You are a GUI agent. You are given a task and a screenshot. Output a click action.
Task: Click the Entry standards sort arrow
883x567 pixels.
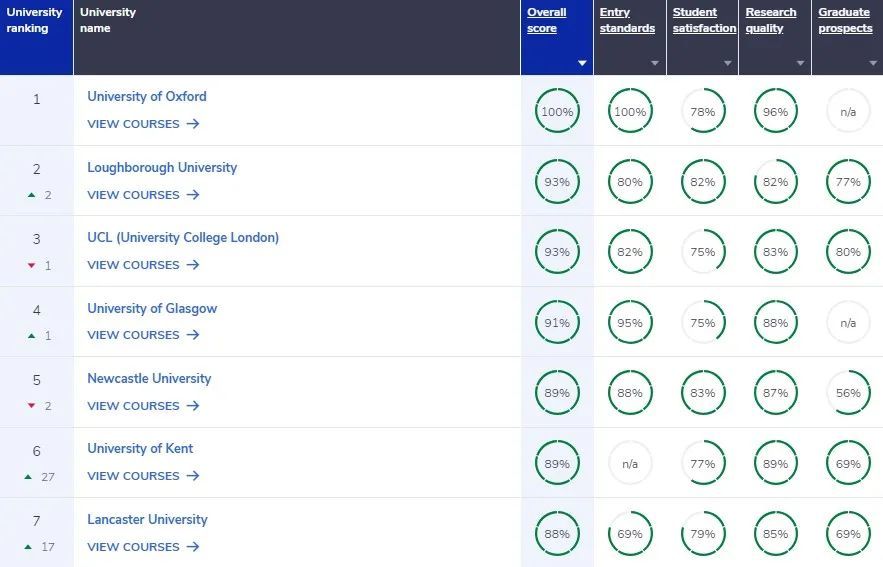tap(655, 63)
